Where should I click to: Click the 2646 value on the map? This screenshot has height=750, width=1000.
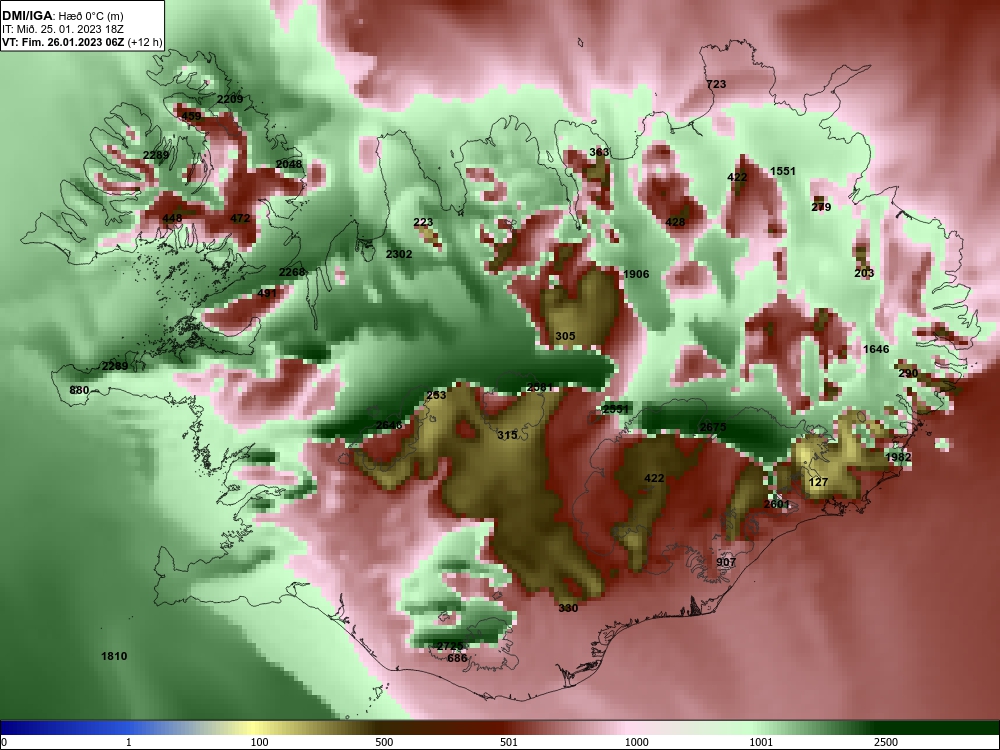pyautogui.click(x=389, y=425)
